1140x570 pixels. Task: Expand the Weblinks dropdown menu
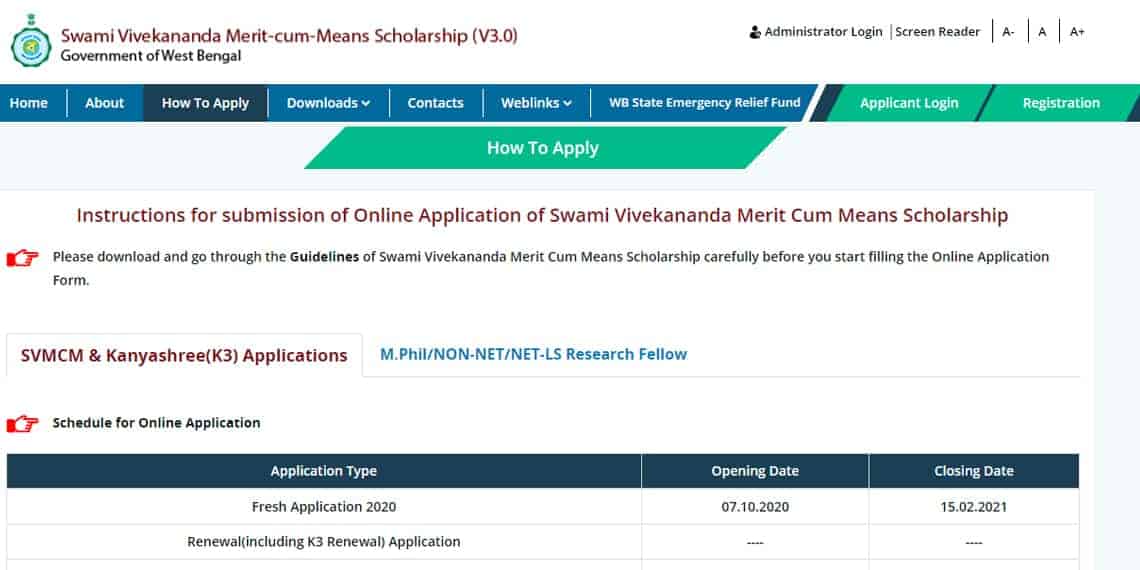tap(536, 103)
